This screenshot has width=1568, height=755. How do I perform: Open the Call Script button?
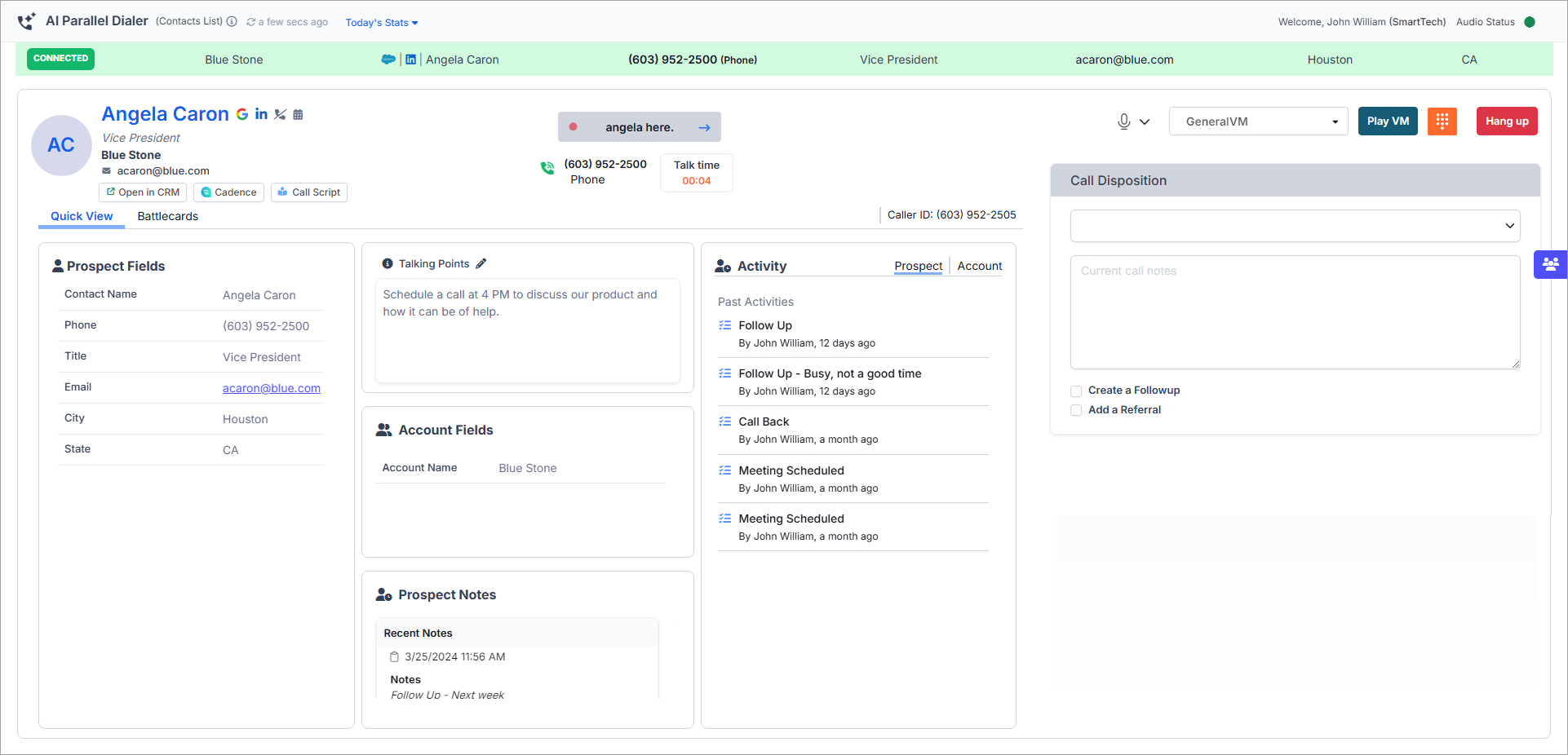coord(309,192)
